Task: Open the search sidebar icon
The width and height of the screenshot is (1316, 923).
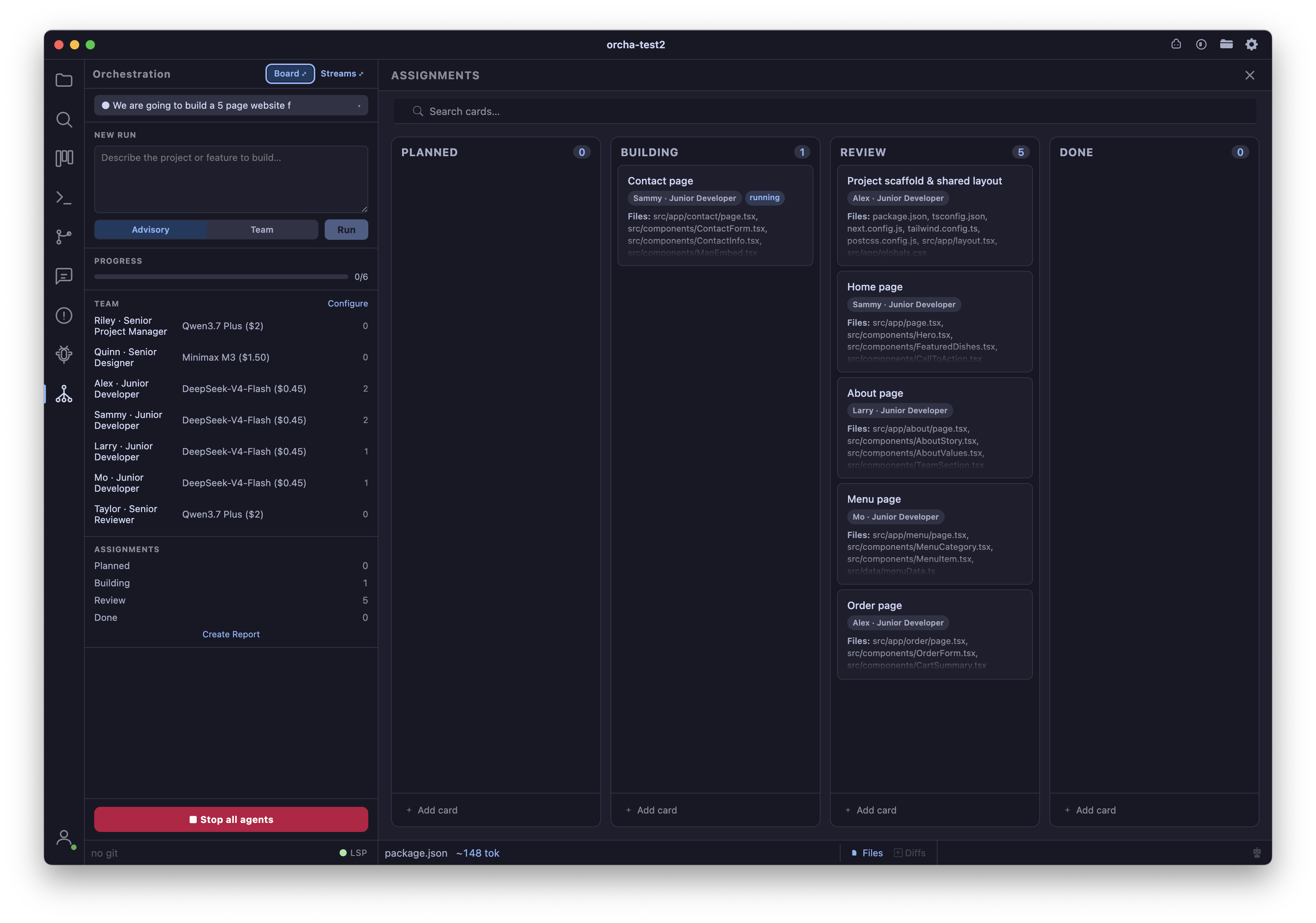Action: pos(64,119)
